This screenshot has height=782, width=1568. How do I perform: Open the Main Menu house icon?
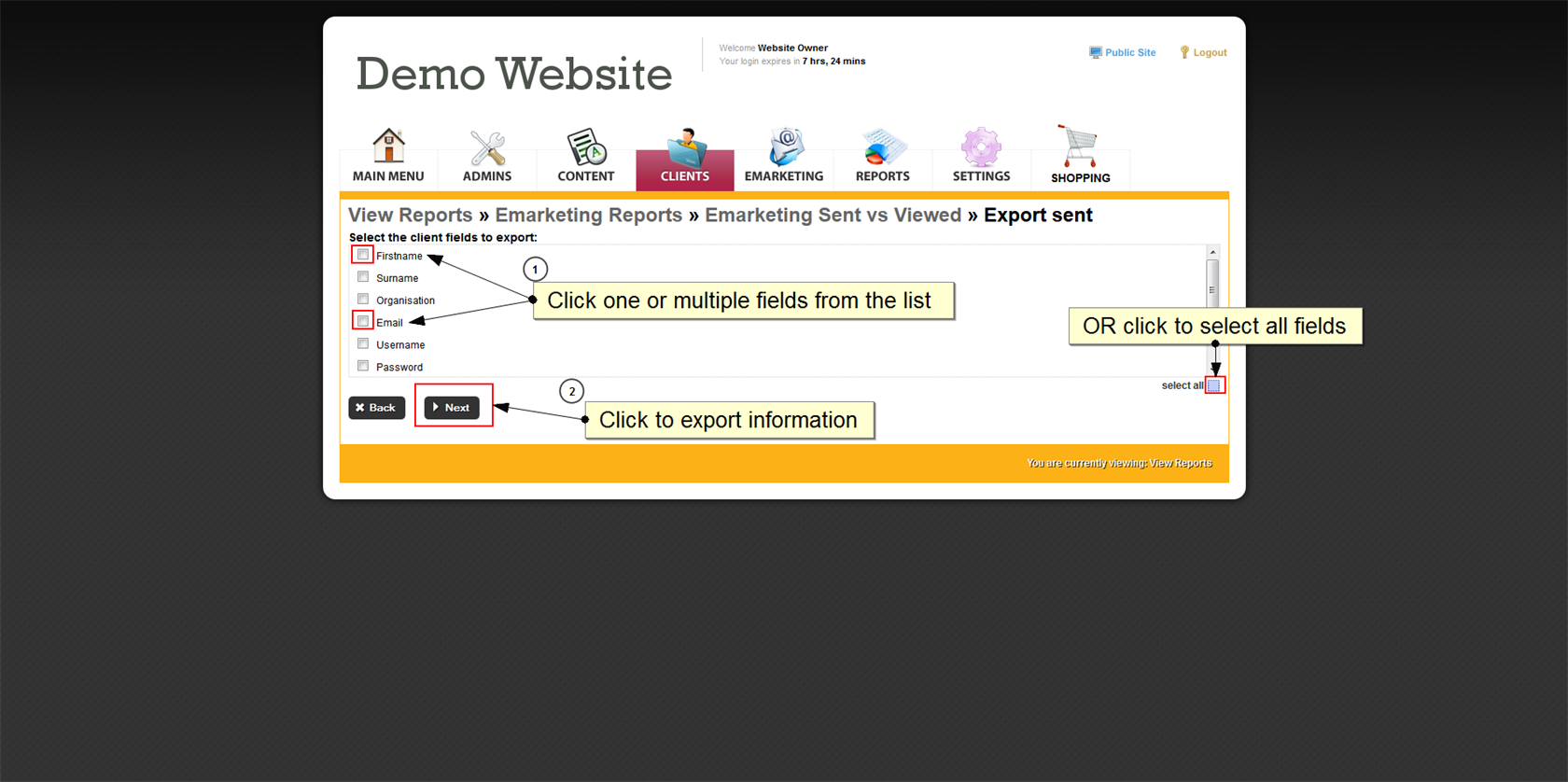pos(388,147)
